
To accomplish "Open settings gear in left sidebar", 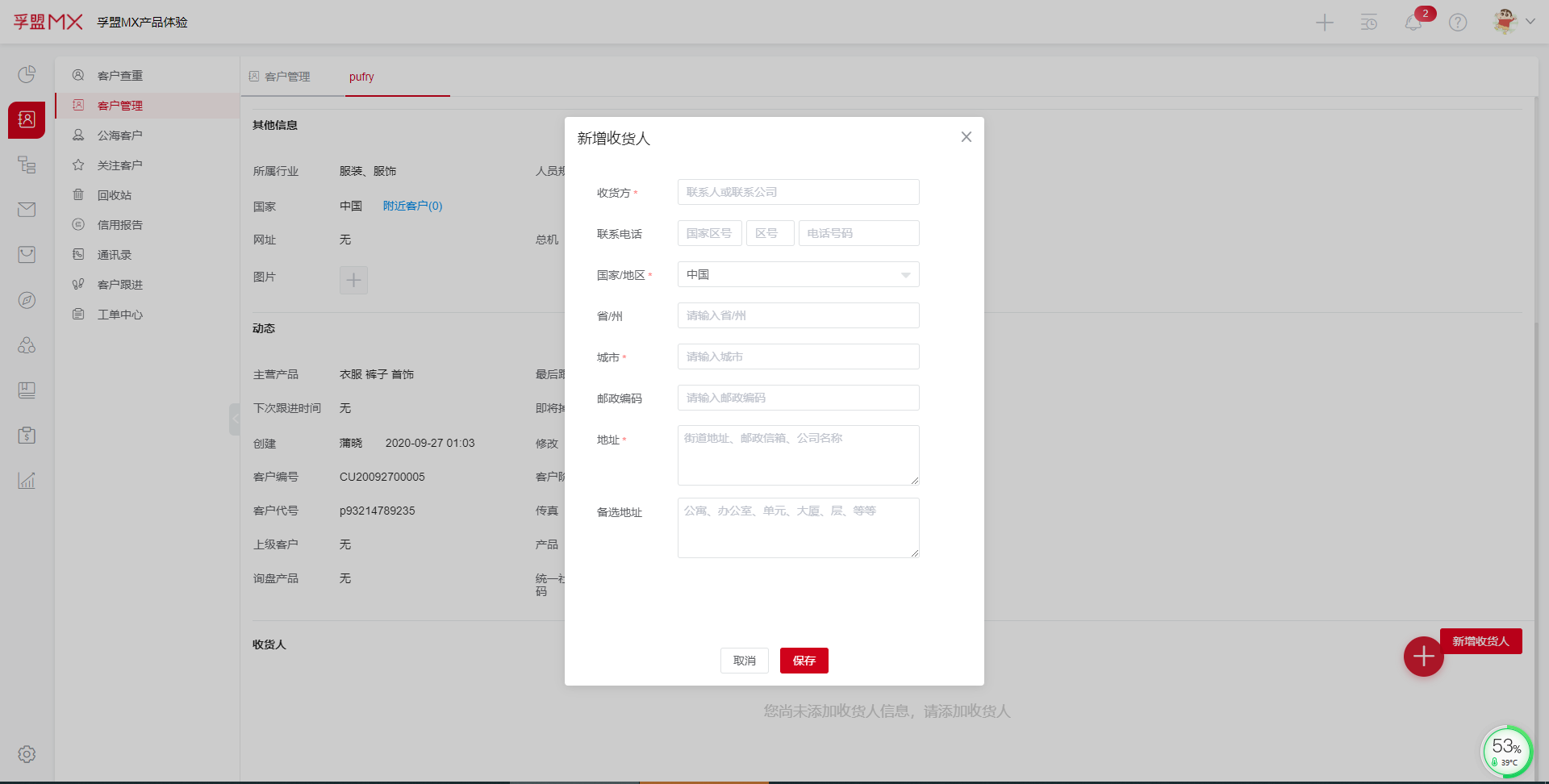I will [27, 754].
